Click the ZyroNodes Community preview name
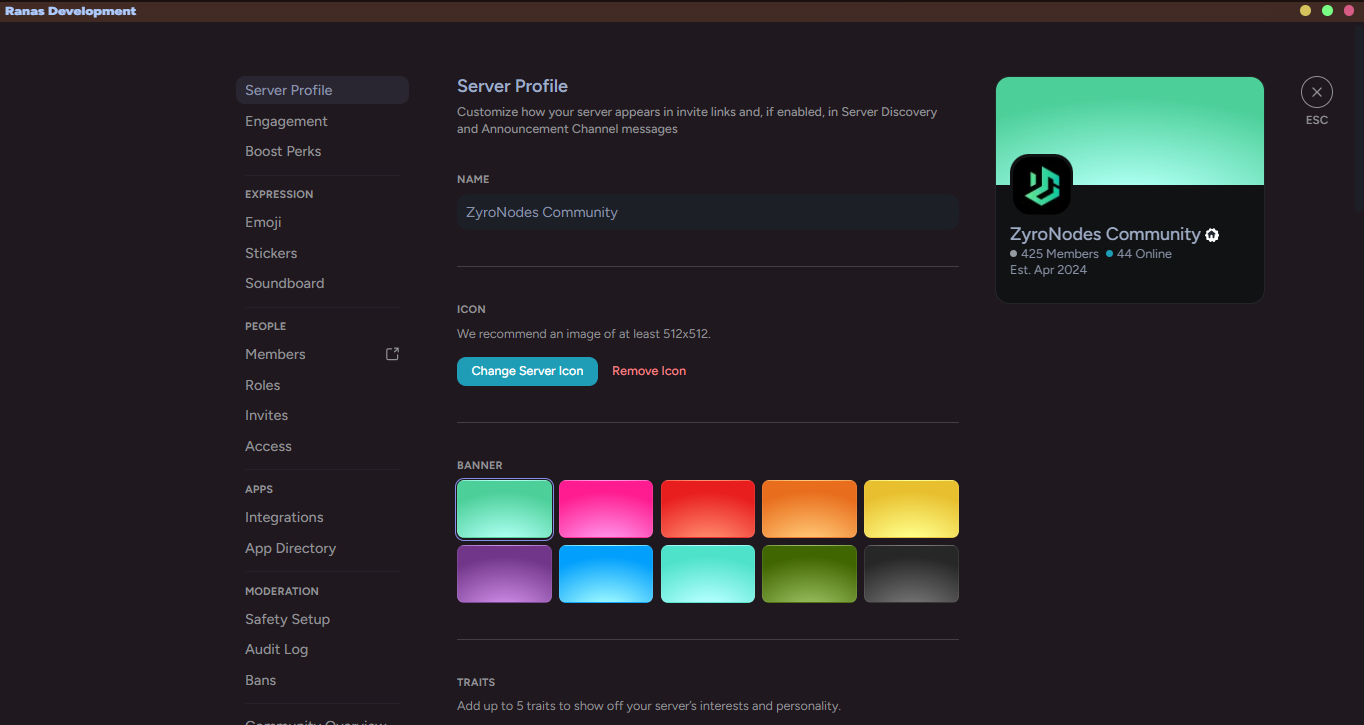This screenshot has width=1364, height=725. click(x=1105, y=234)
